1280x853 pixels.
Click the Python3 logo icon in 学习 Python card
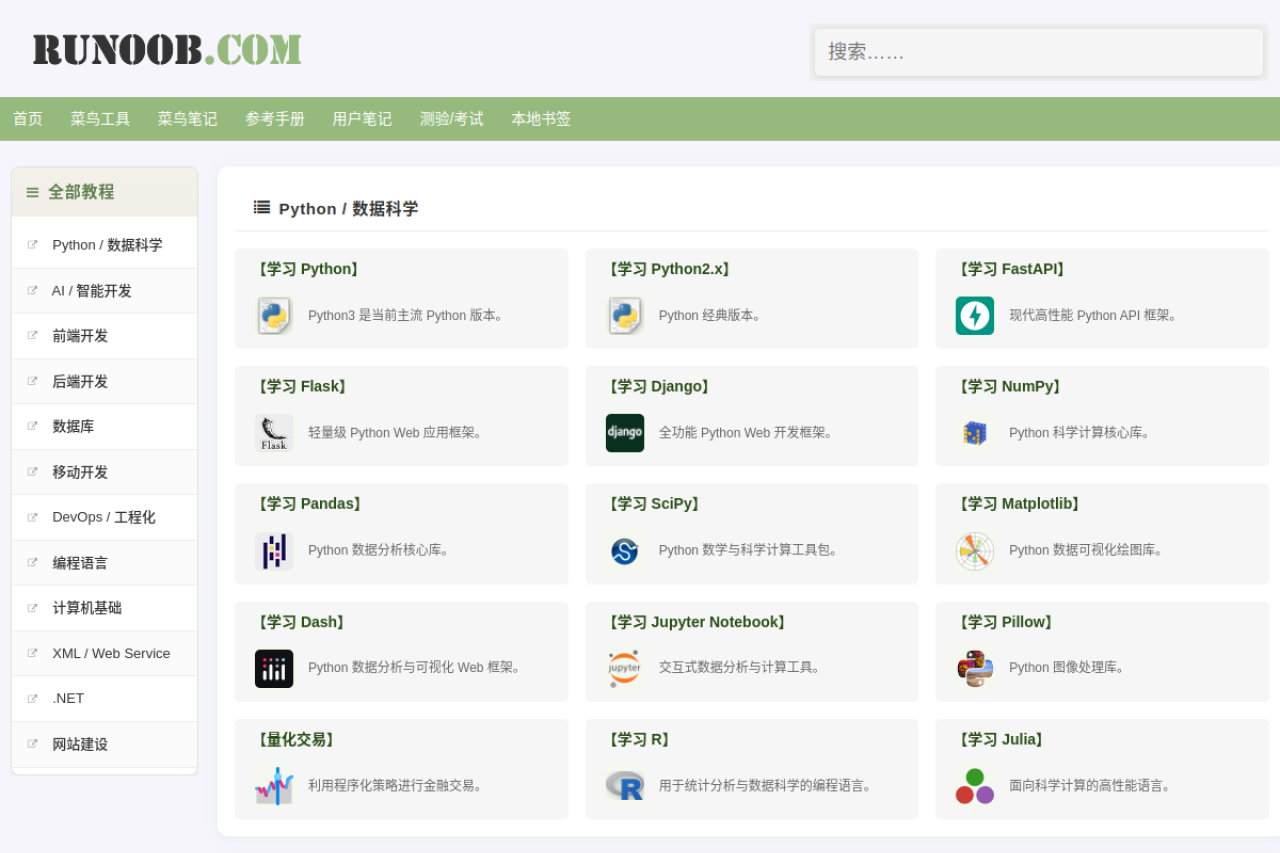[274, 316]
